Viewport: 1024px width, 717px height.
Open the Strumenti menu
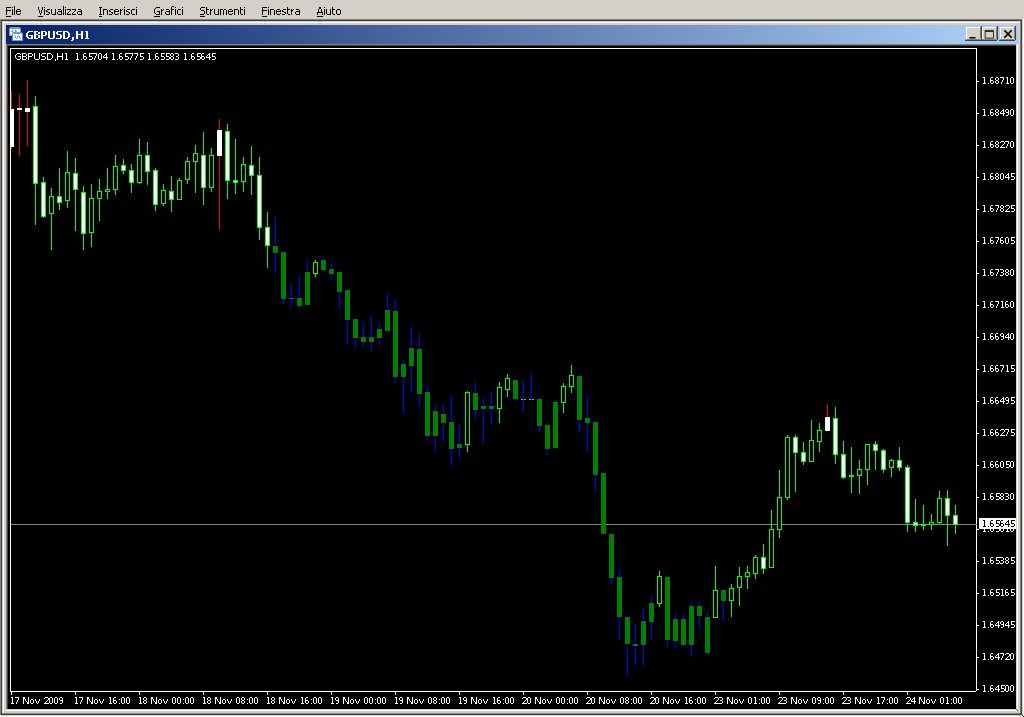(222, 11)
